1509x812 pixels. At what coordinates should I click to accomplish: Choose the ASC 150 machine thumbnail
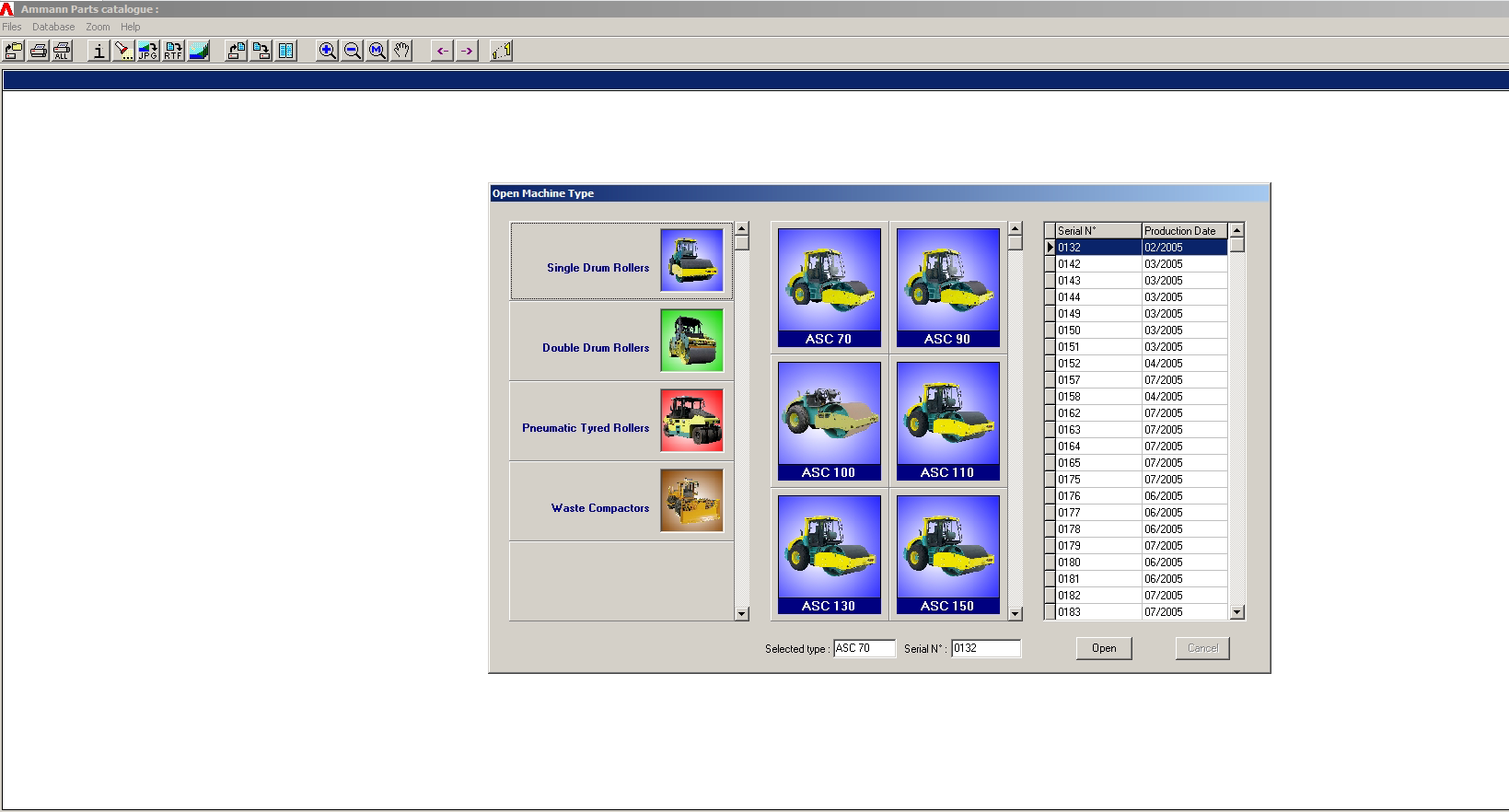(x=947, y=554)
